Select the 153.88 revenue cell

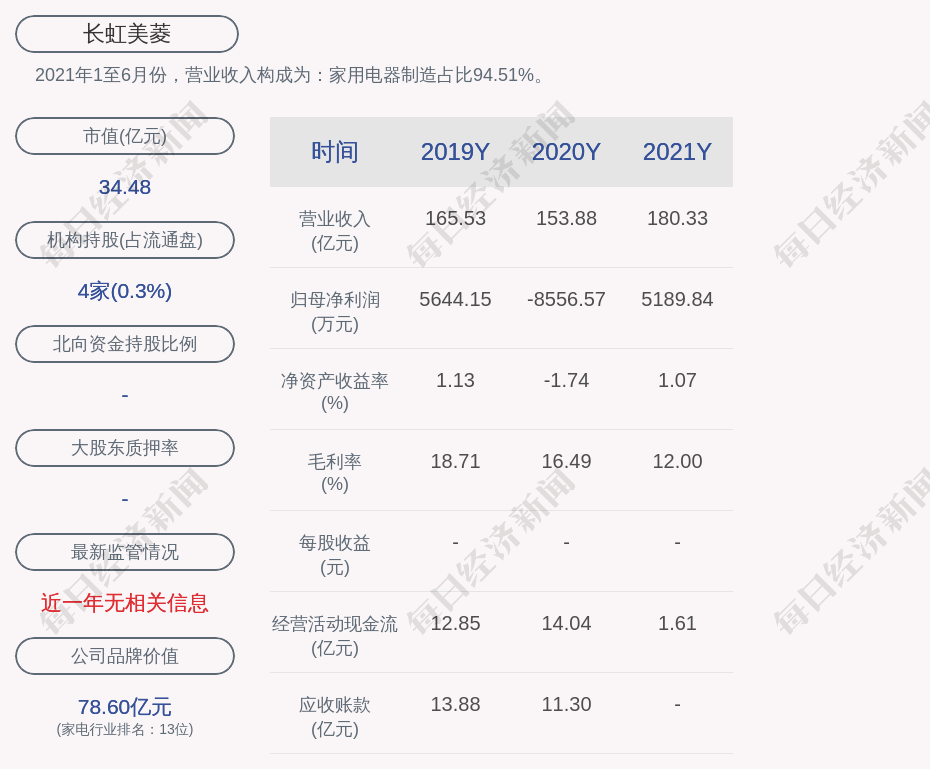click(x=566, y=218)
